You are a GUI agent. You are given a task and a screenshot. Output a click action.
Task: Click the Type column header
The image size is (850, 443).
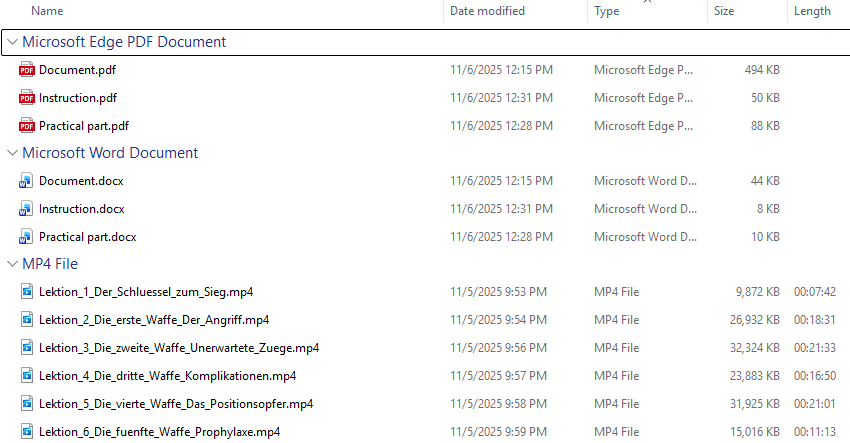pos(607,11)
